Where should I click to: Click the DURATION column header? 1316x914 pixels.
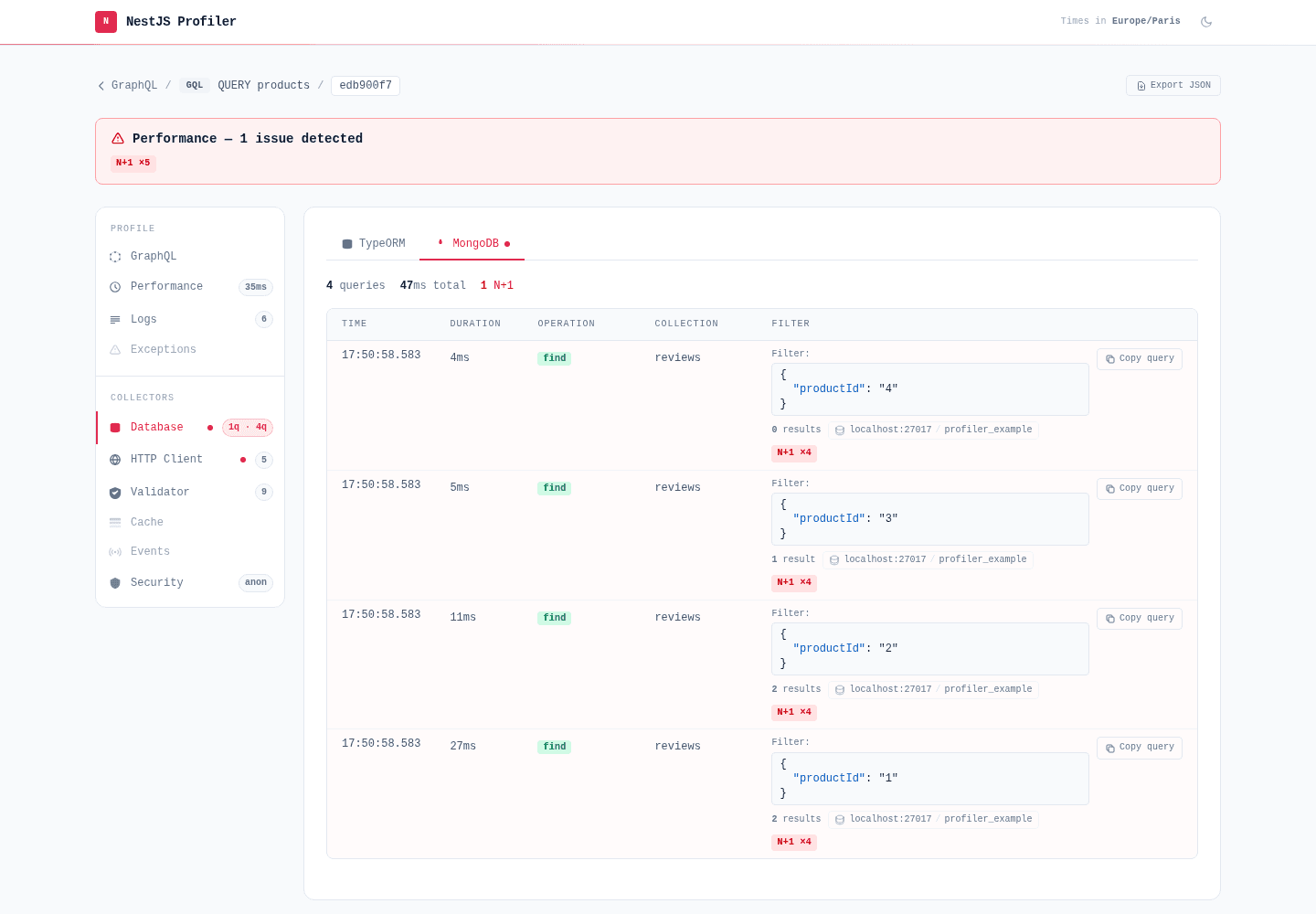coord(475,324)
